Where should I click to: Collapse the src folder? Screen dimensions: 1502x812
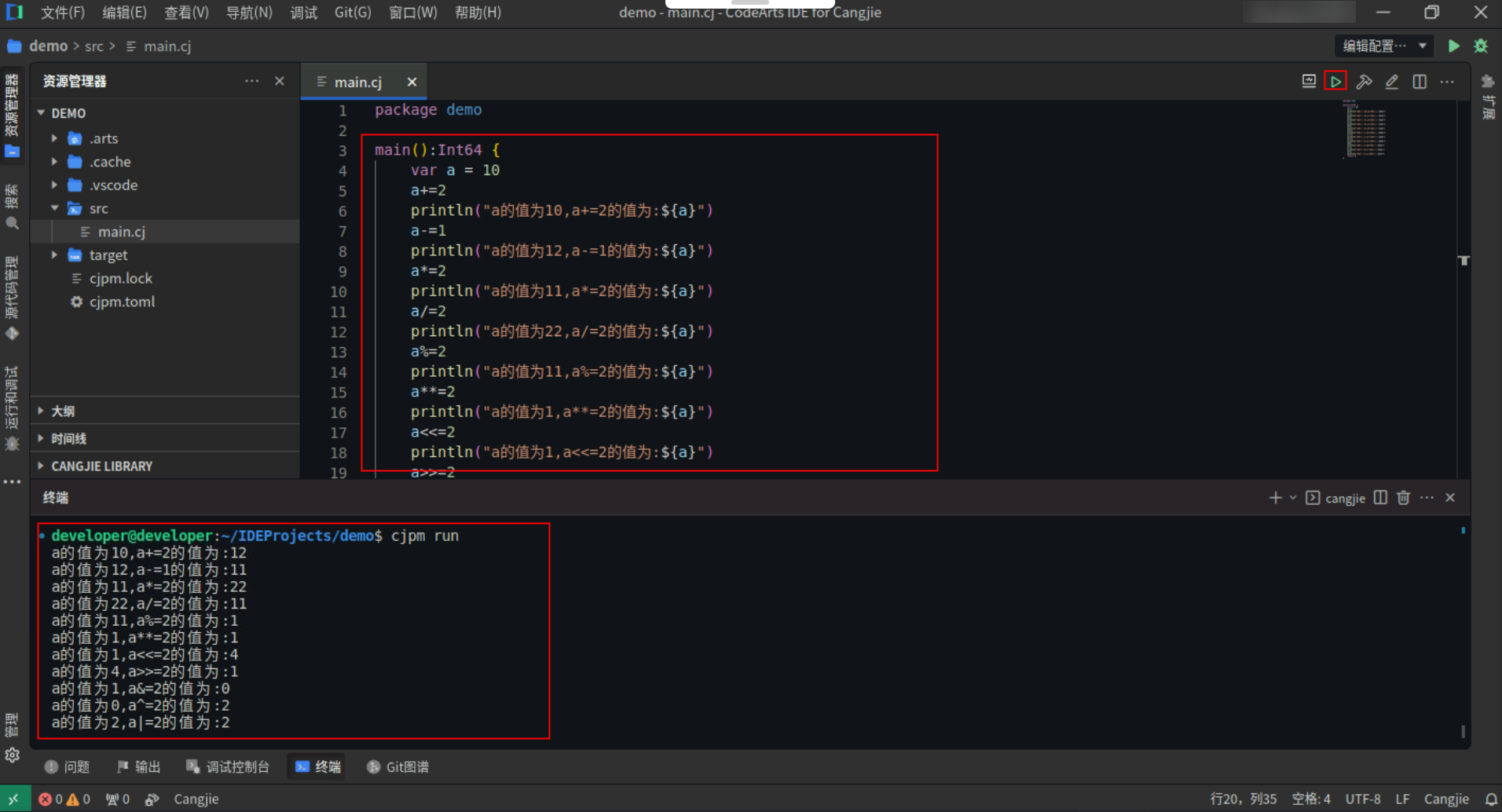point(54,208)
